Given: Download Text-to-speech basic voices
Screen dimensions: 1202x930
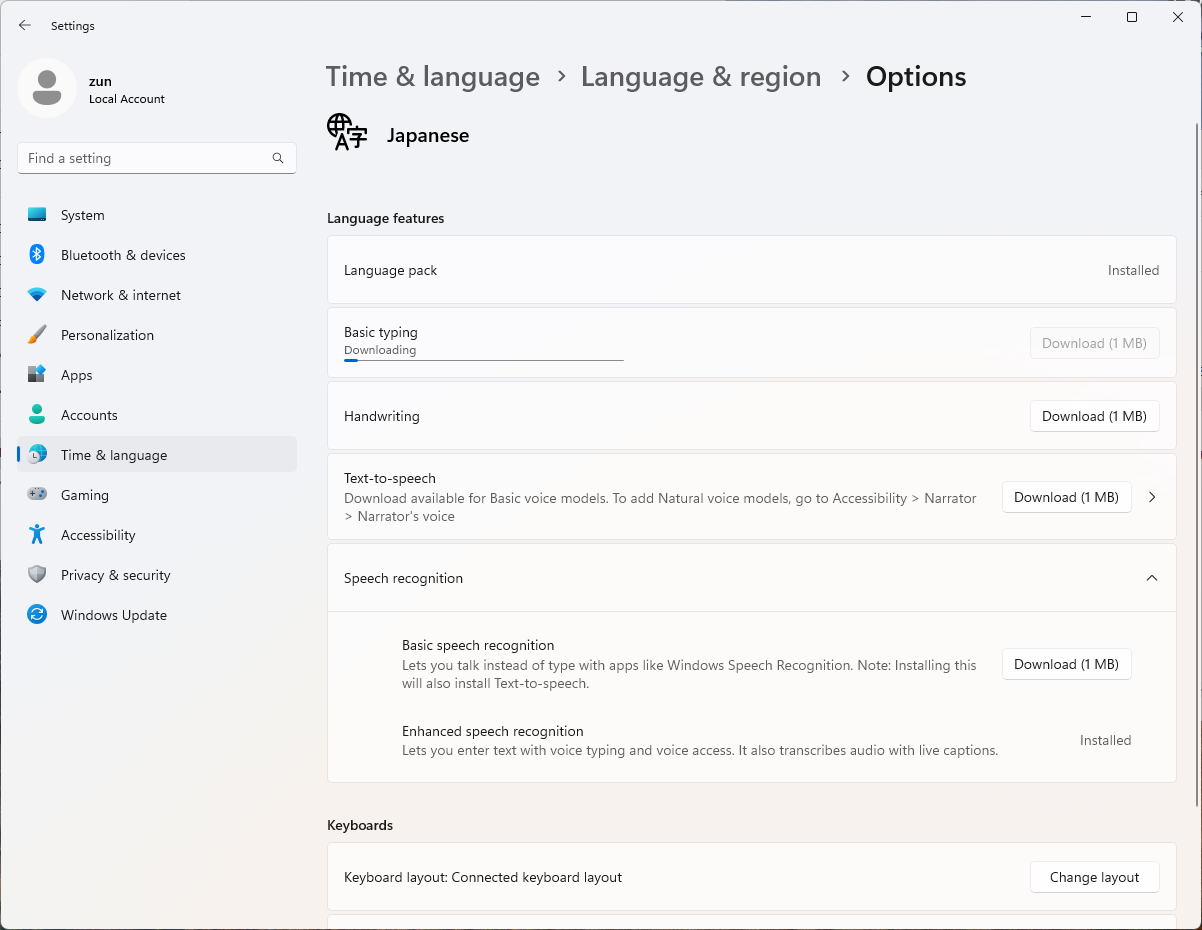Looking at the screenshot, I should coord(1066,497).
